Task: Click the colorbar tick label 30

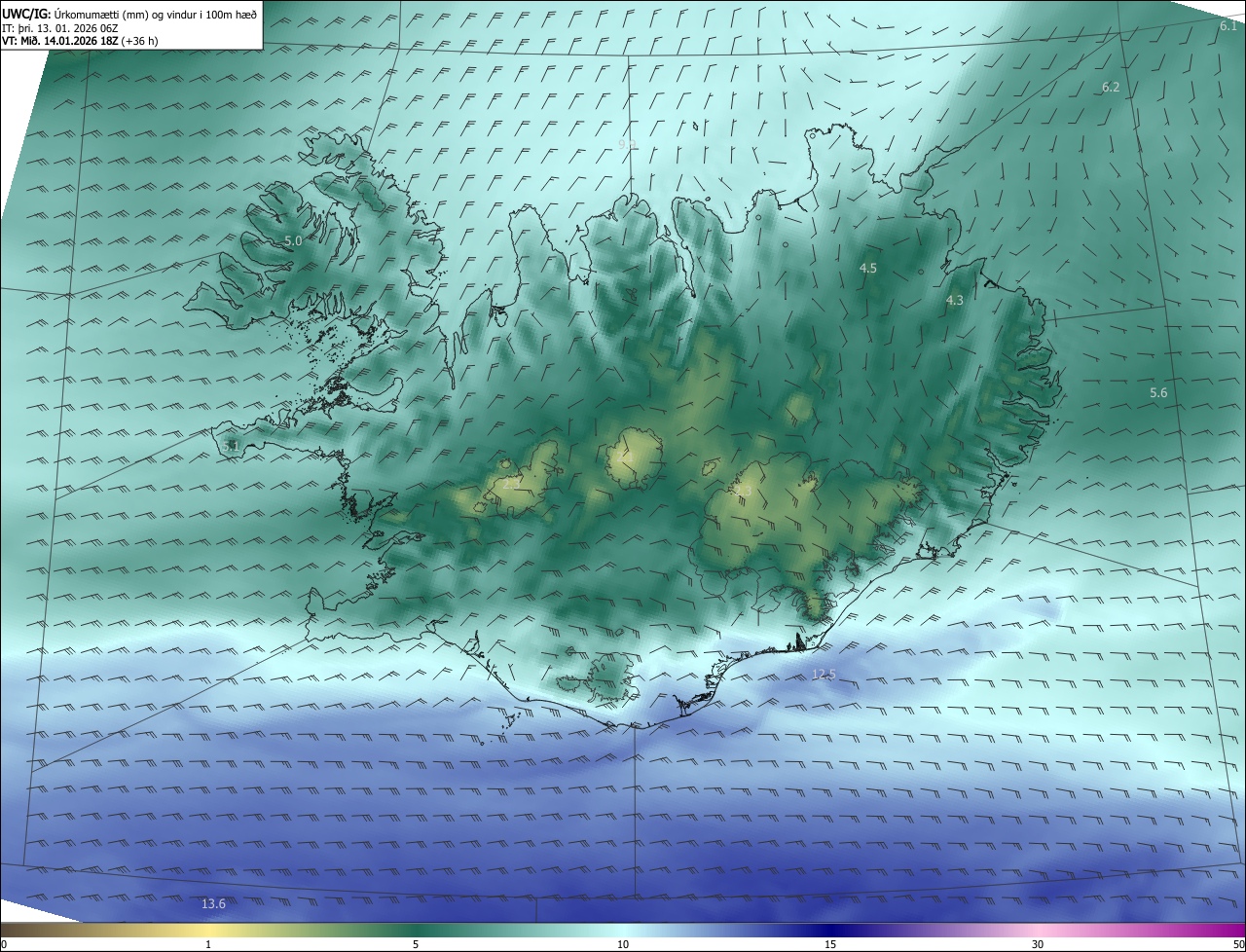Action: [1038, 944]
